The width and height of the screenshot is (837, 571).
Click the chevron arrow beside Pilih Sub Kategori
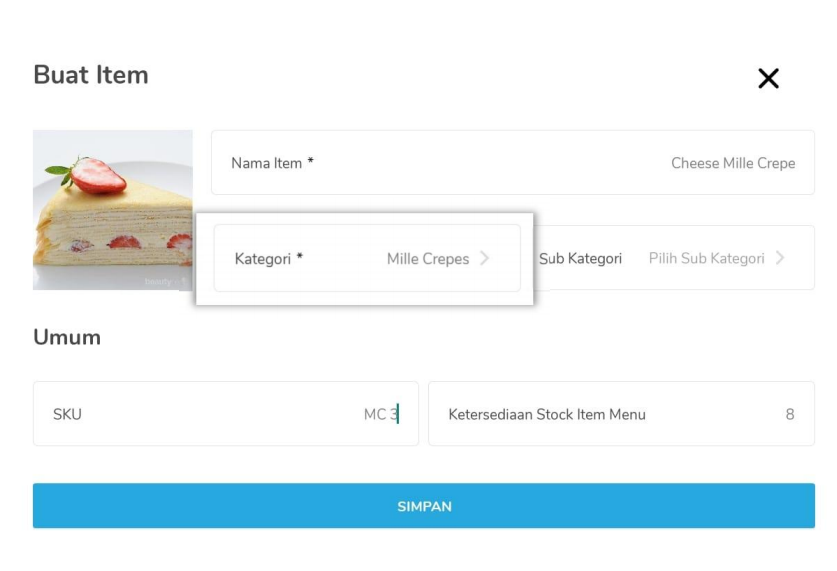(x=780, y=258)
